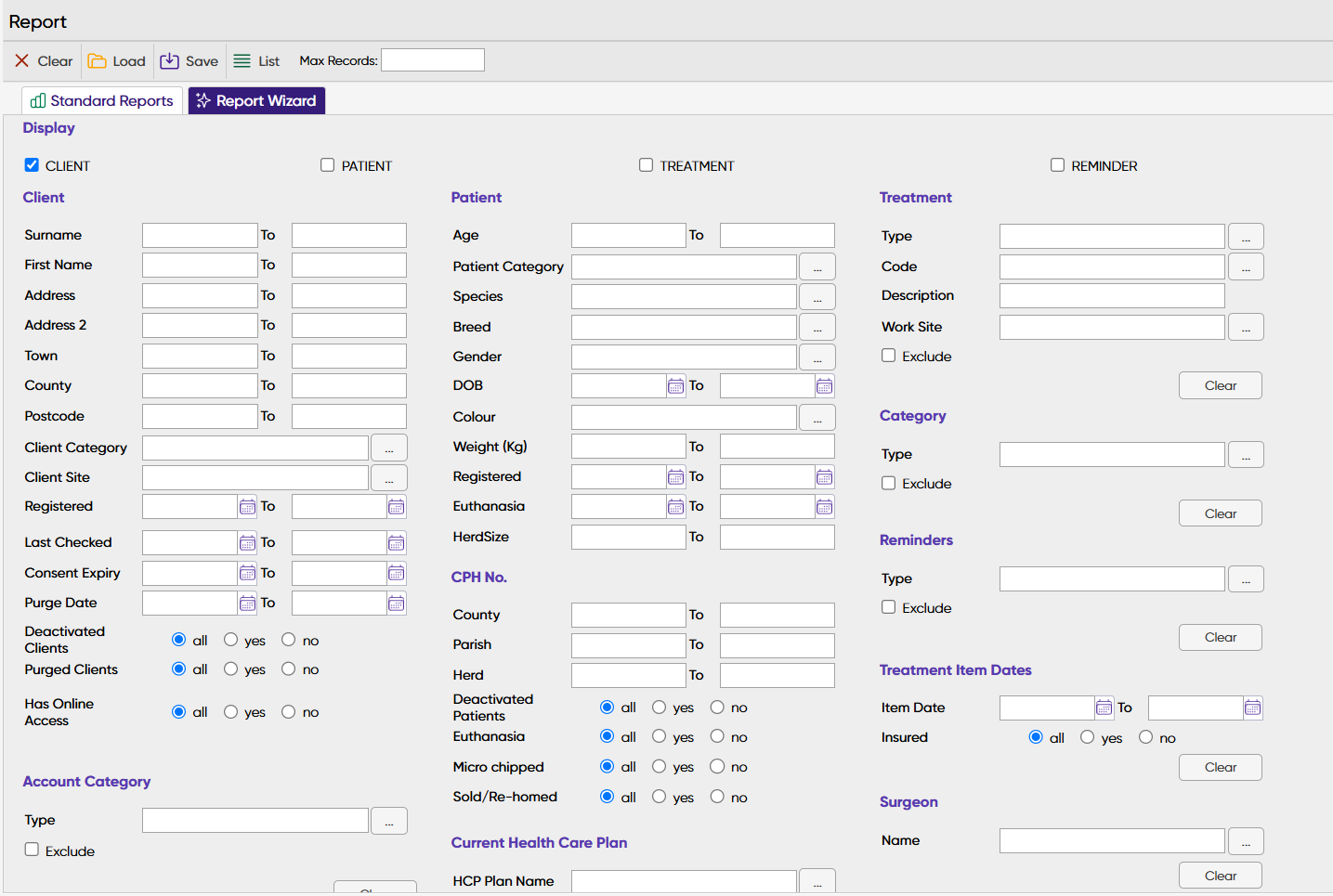Open calendar for Purge Date end field

(397, 604)
